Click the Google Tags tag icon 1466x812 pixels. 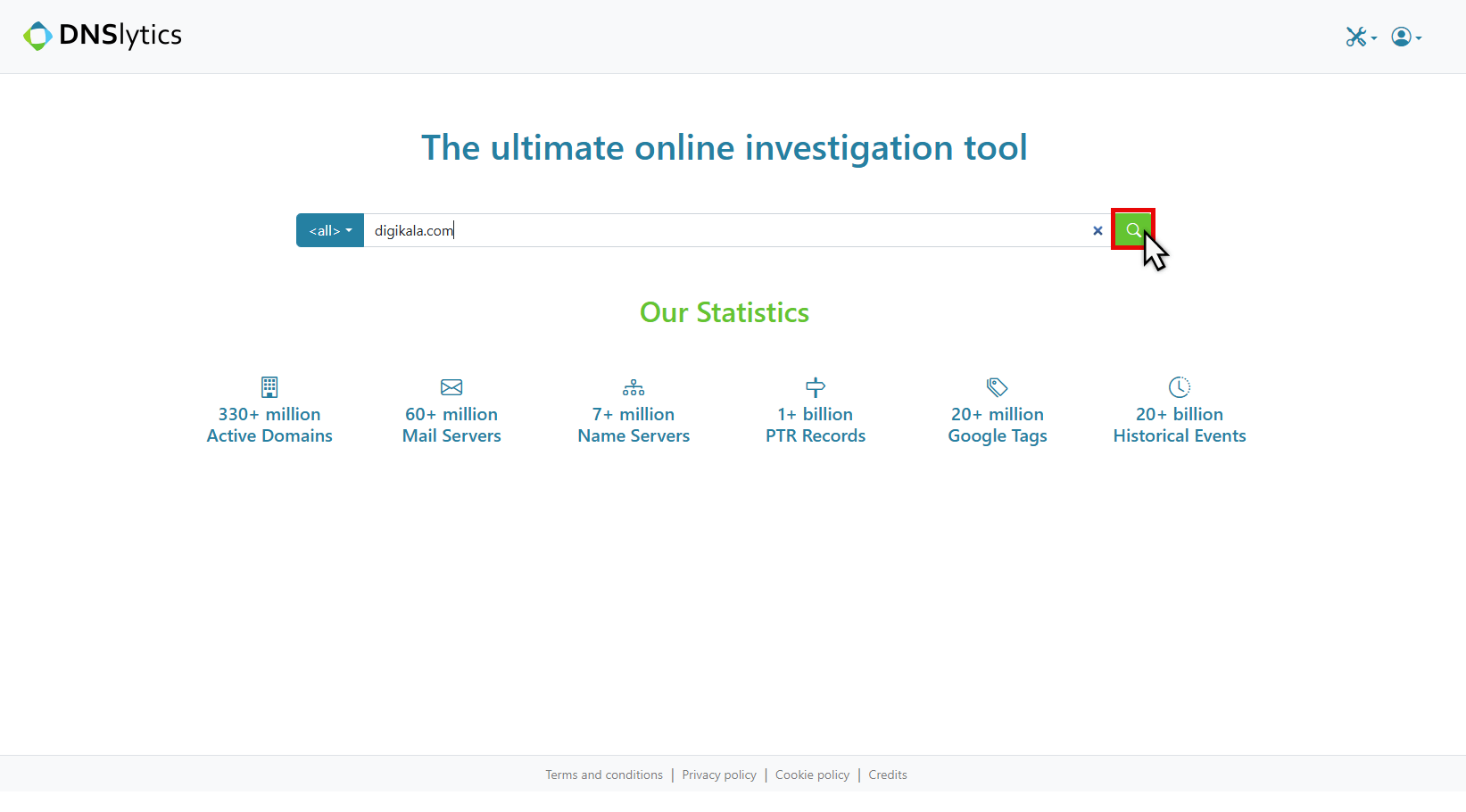998,386
